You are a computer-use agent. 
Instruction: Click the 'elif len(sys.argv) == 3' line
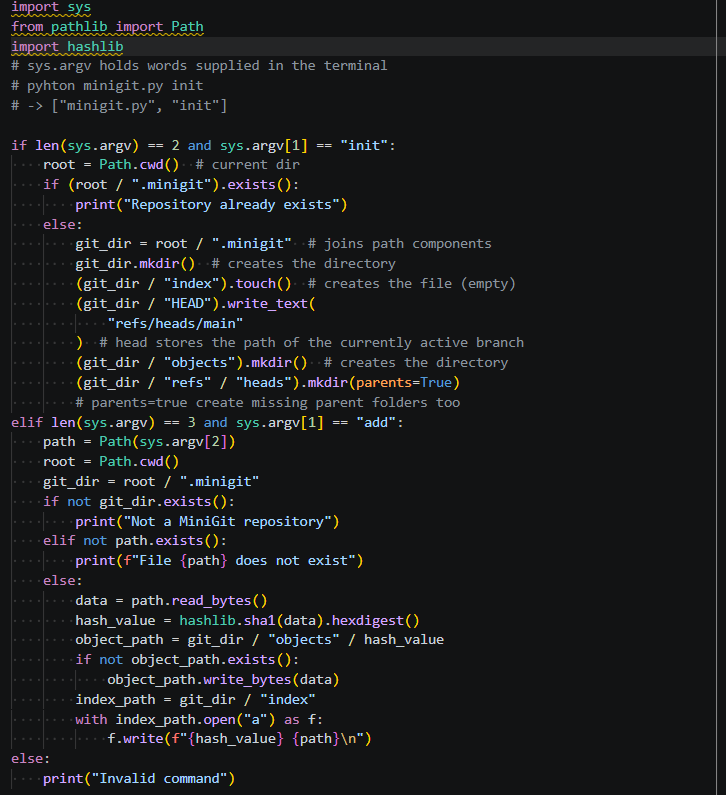[207, 422]
